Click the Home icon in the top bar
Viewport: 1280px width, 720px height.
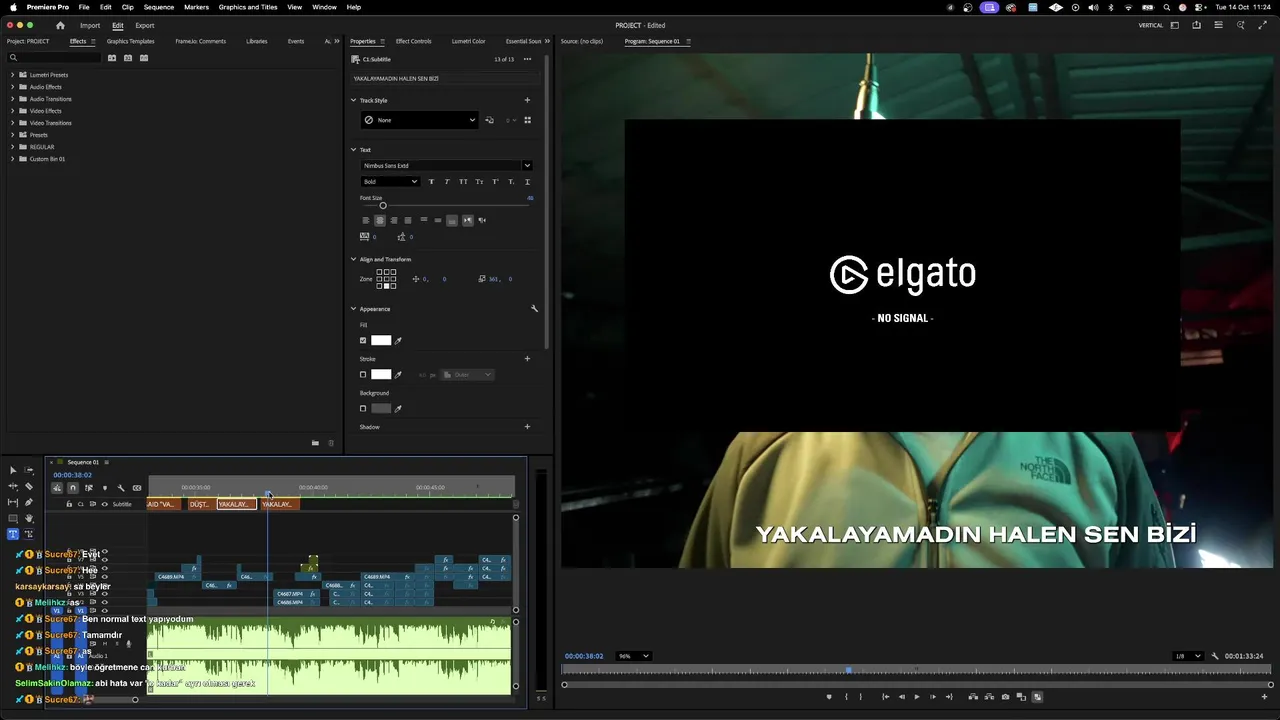(x=60, y=25)
